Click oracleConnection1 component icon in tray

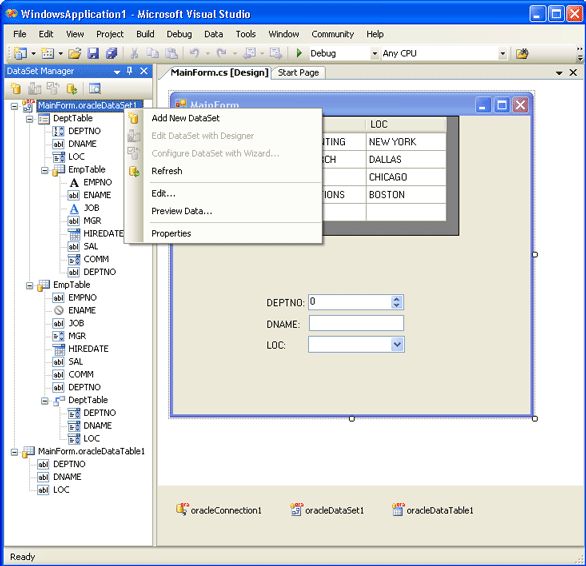[182, 509]
